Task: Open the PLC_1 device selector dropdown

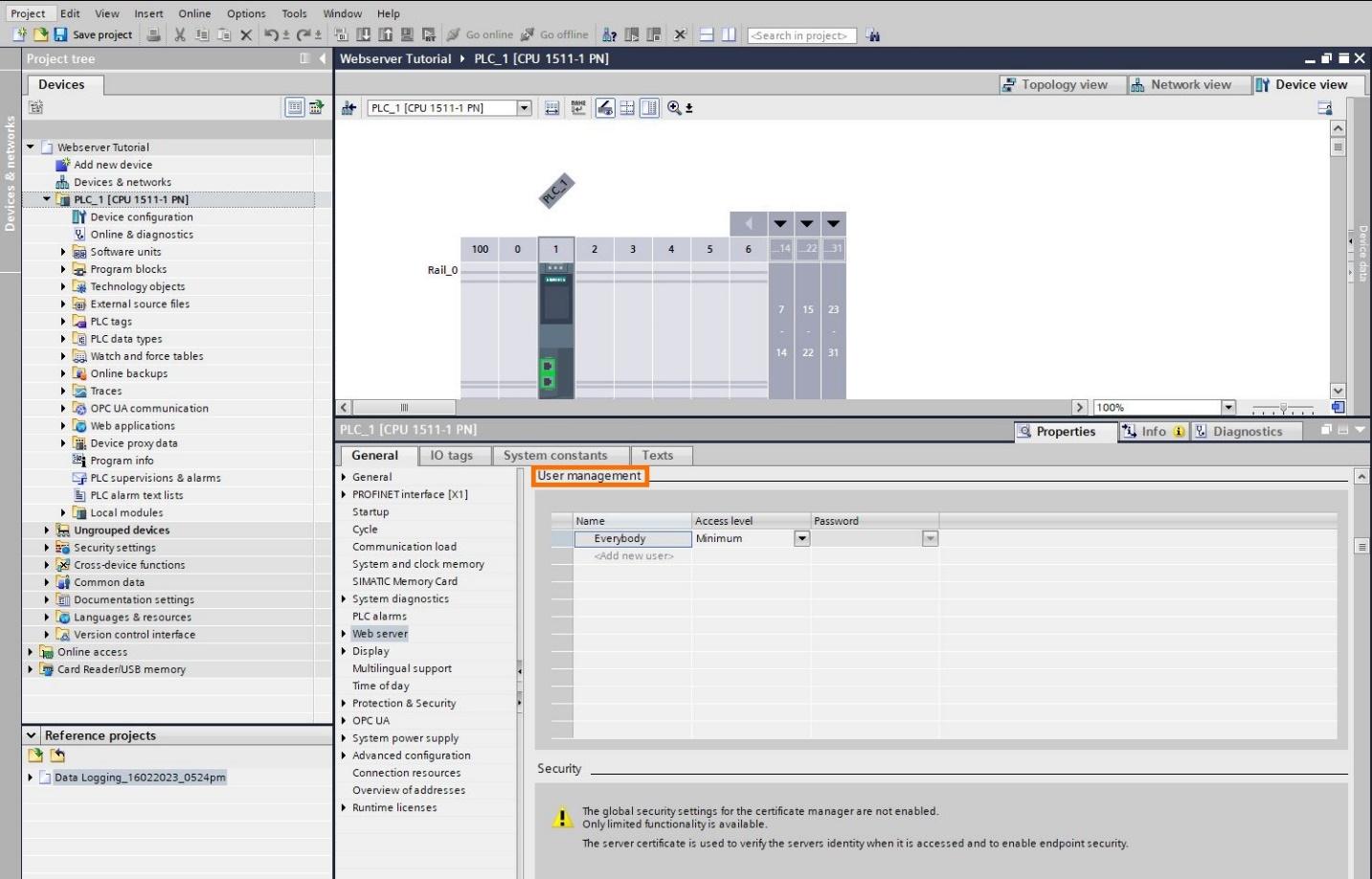Action: (x=524, y=107)
